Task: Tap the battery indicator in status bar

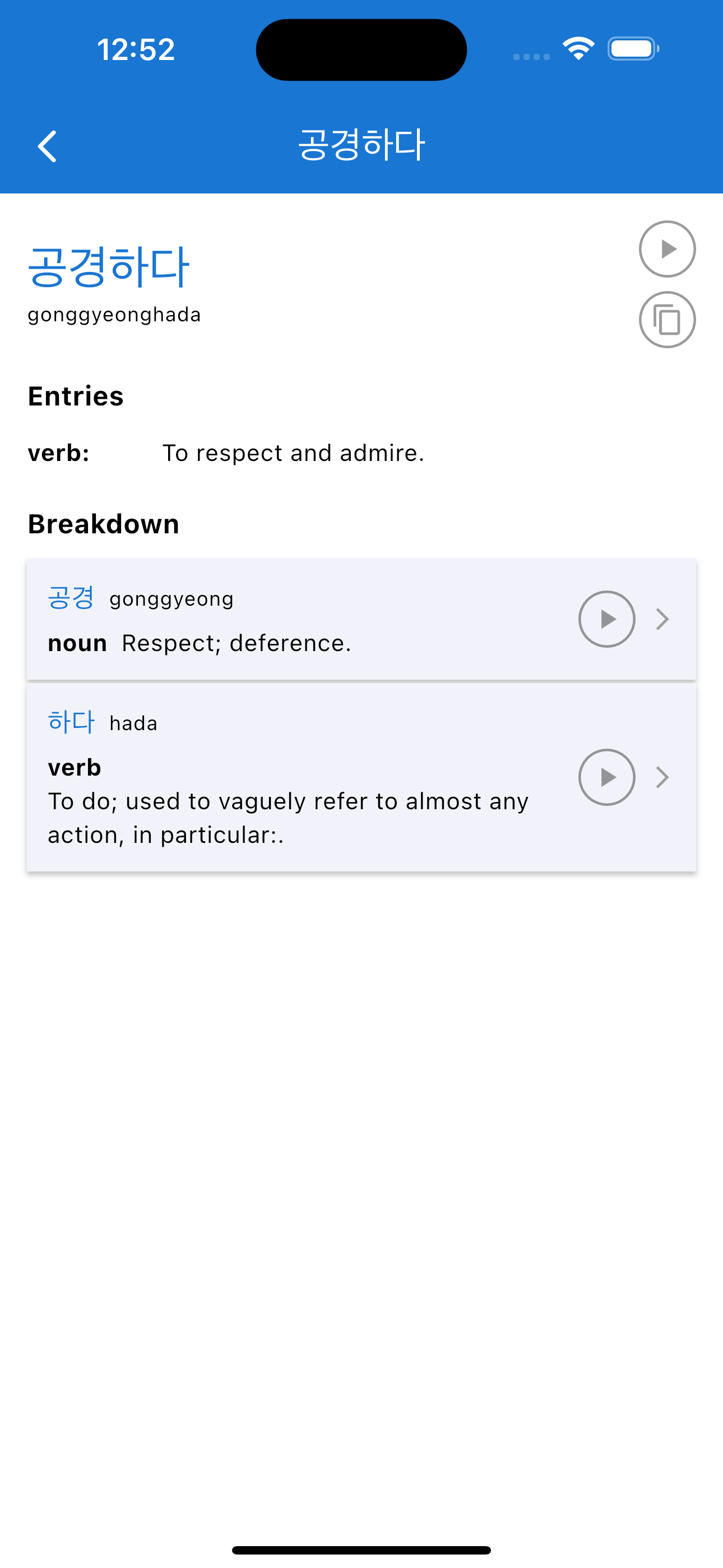Action: click(633, 49)
